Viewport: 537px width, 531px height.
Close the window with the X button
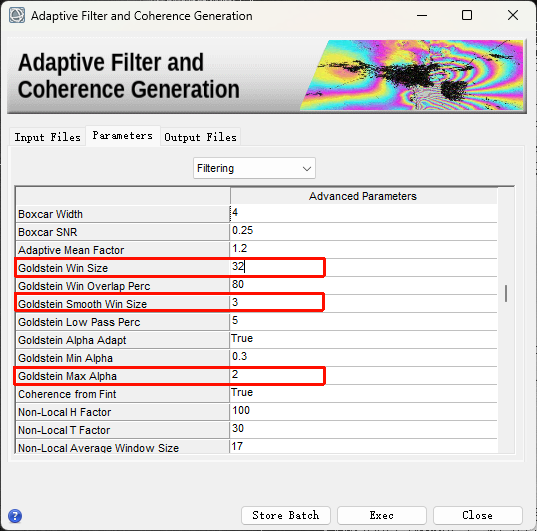[513, 15]
